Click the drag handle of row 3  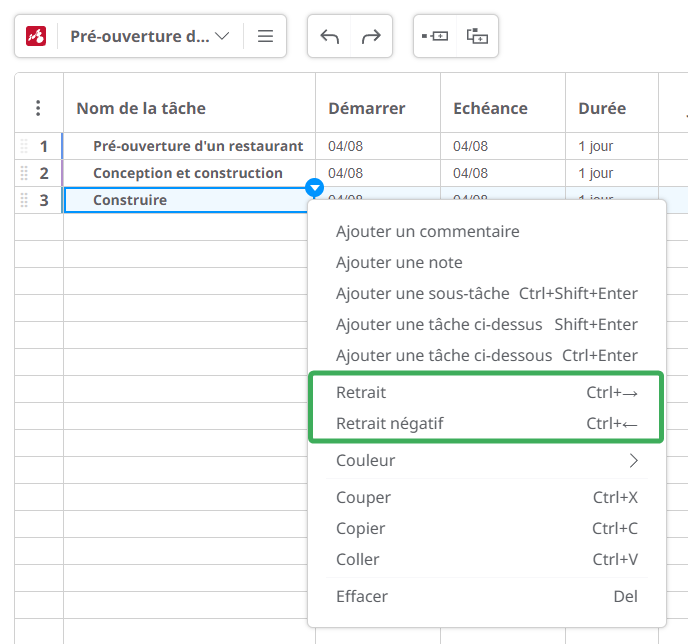[24, 200]
